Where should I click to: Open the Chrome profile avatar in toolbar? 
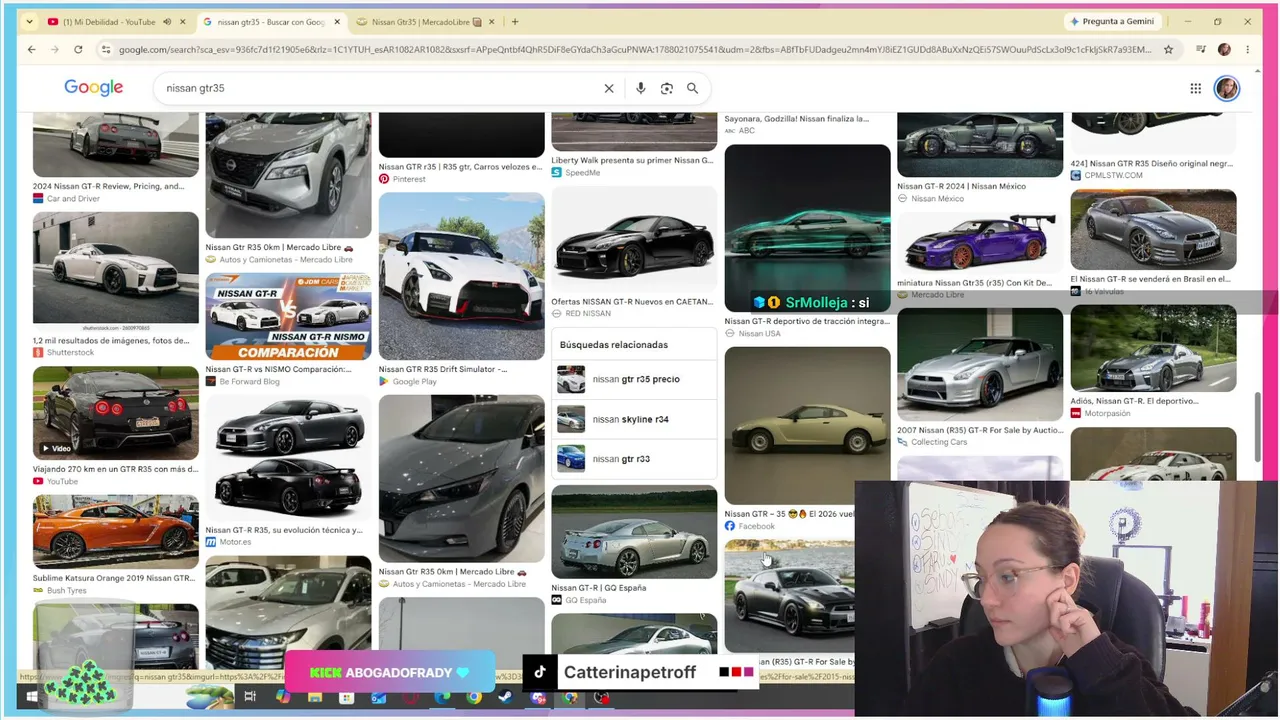pyautogui.click(x=1224, y=49)
